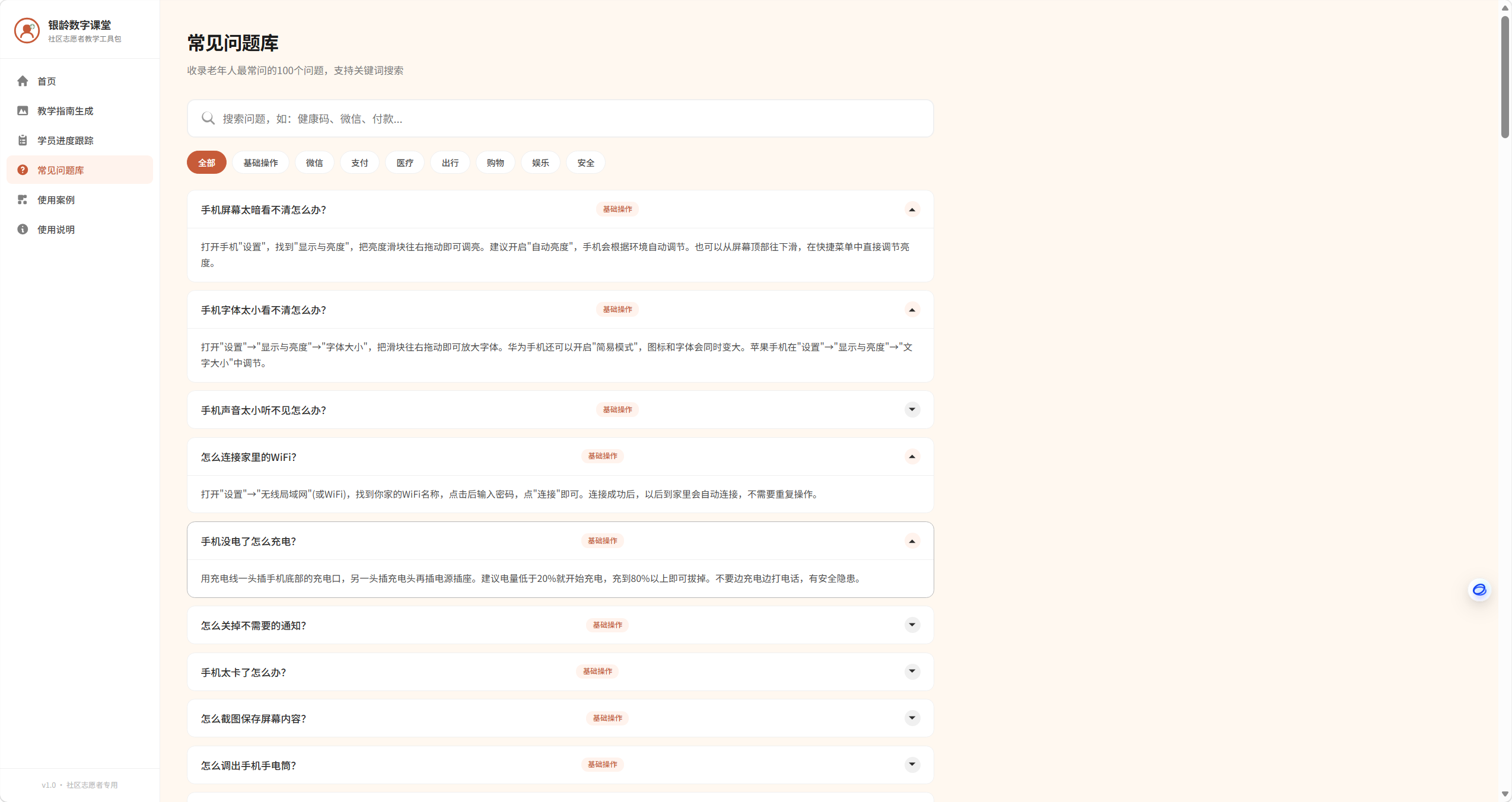Screen dimensions: 1512x802
Task: Click the clipboard icon beside 学员进度跟踪
Action: coord(23,141)
